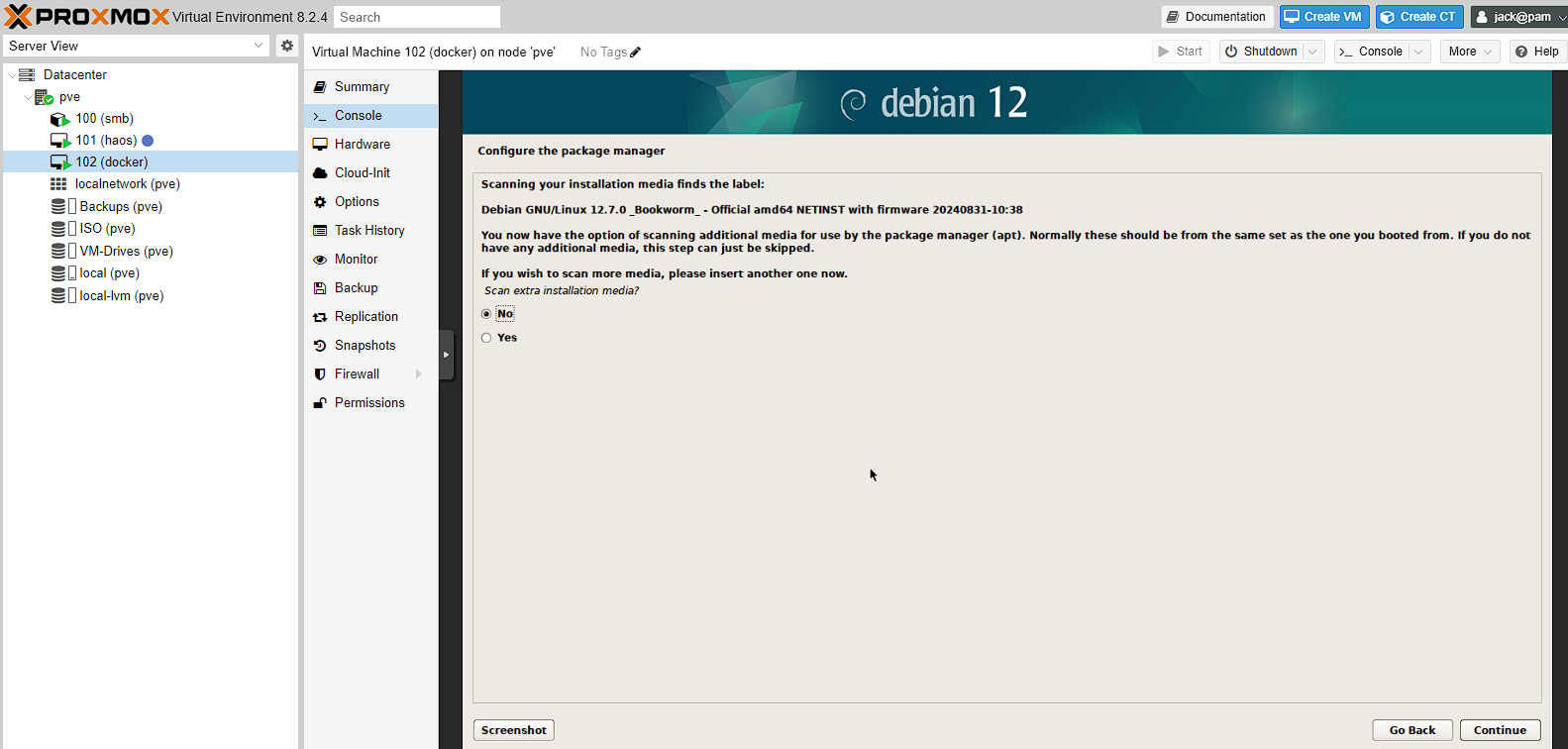Open the Replication tab
This screenshot has height=749, width=1568.
point(370,317)
